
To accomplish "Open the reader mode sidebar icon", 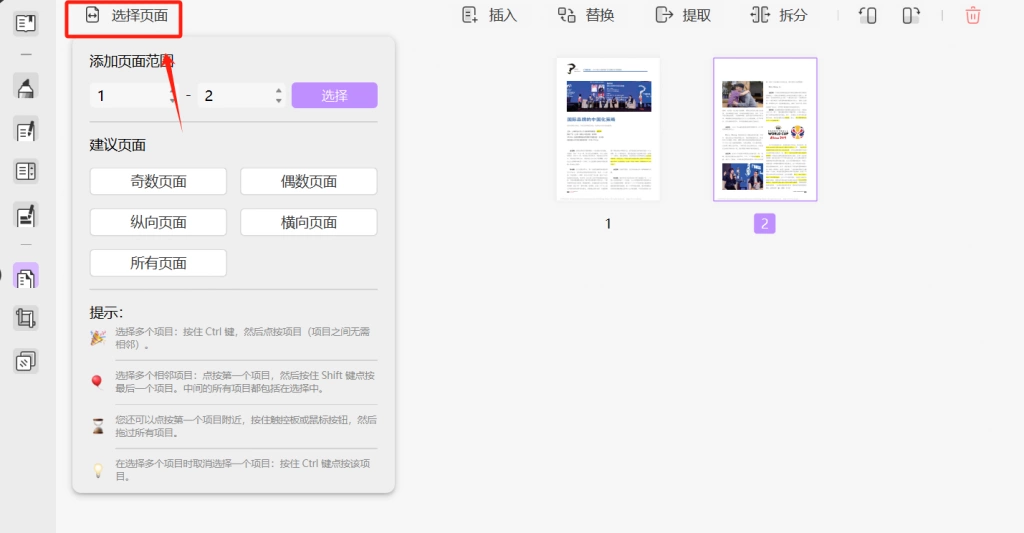I will click(25, 24).
